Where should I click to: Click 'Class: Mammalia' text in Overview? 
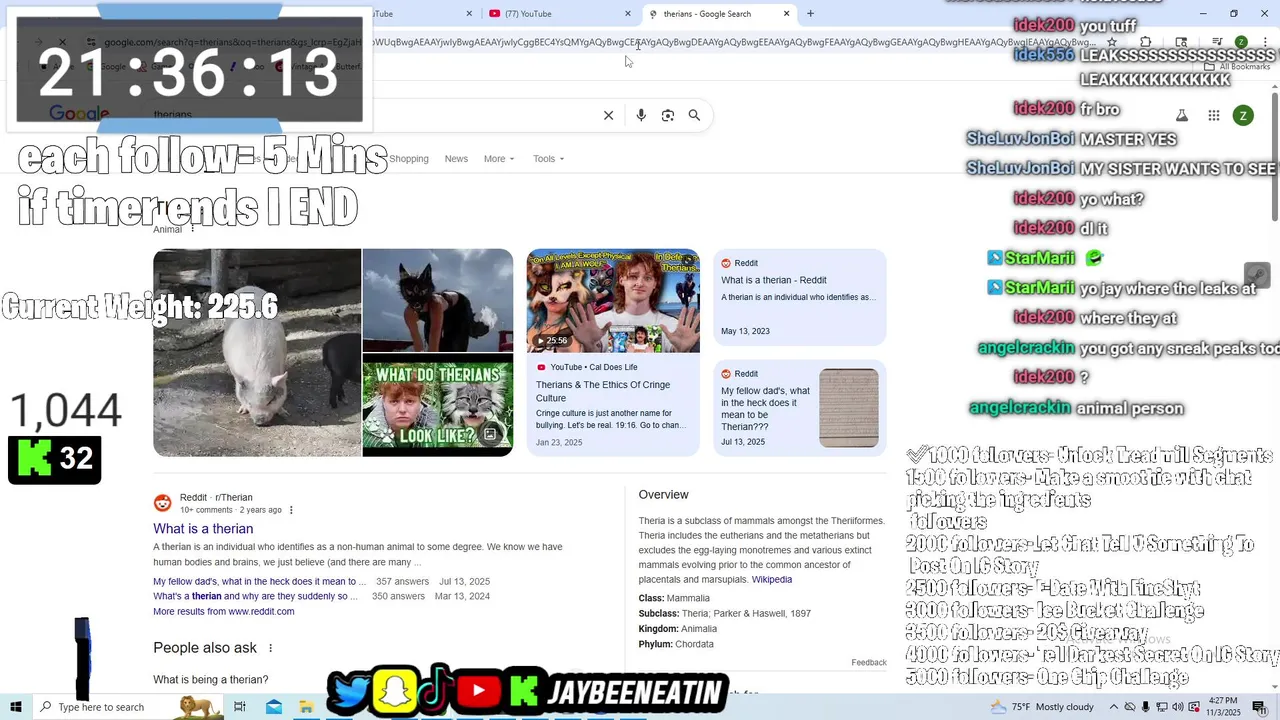click(674, 598)
